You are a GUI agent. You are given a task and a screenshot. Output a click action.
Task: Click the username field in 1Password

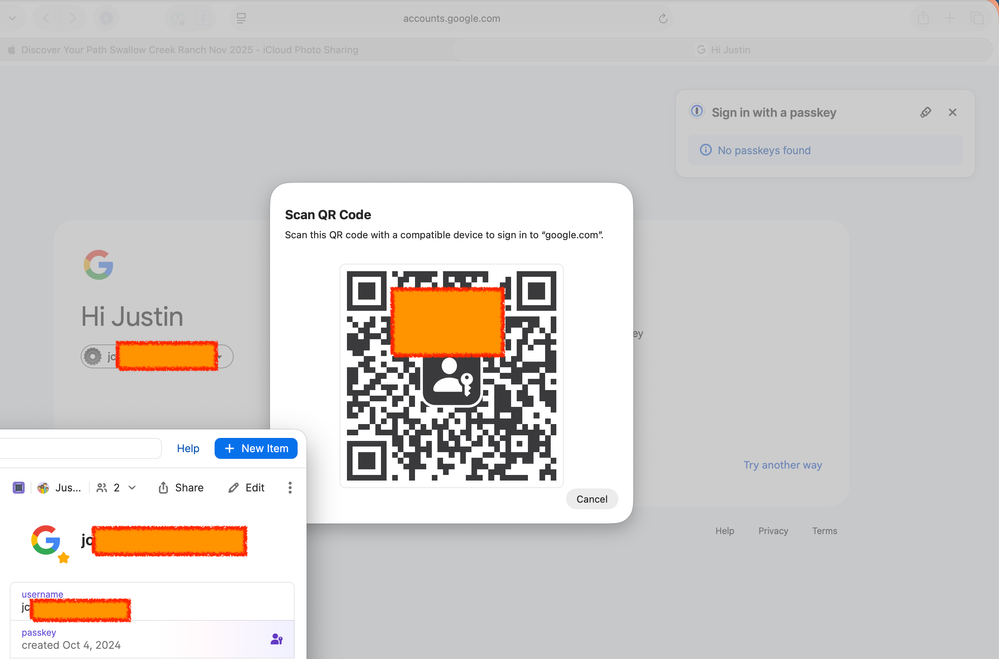[x=152, y=601]
